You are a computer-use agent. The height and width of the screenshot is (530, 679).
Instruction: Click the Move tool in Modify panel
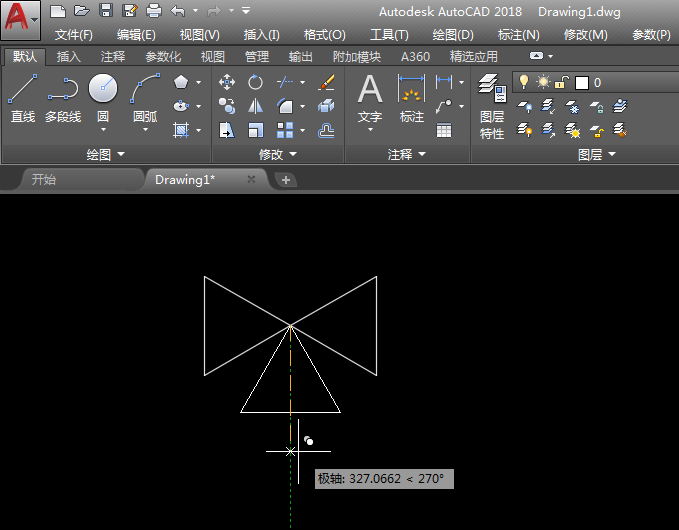coord(227,82)
